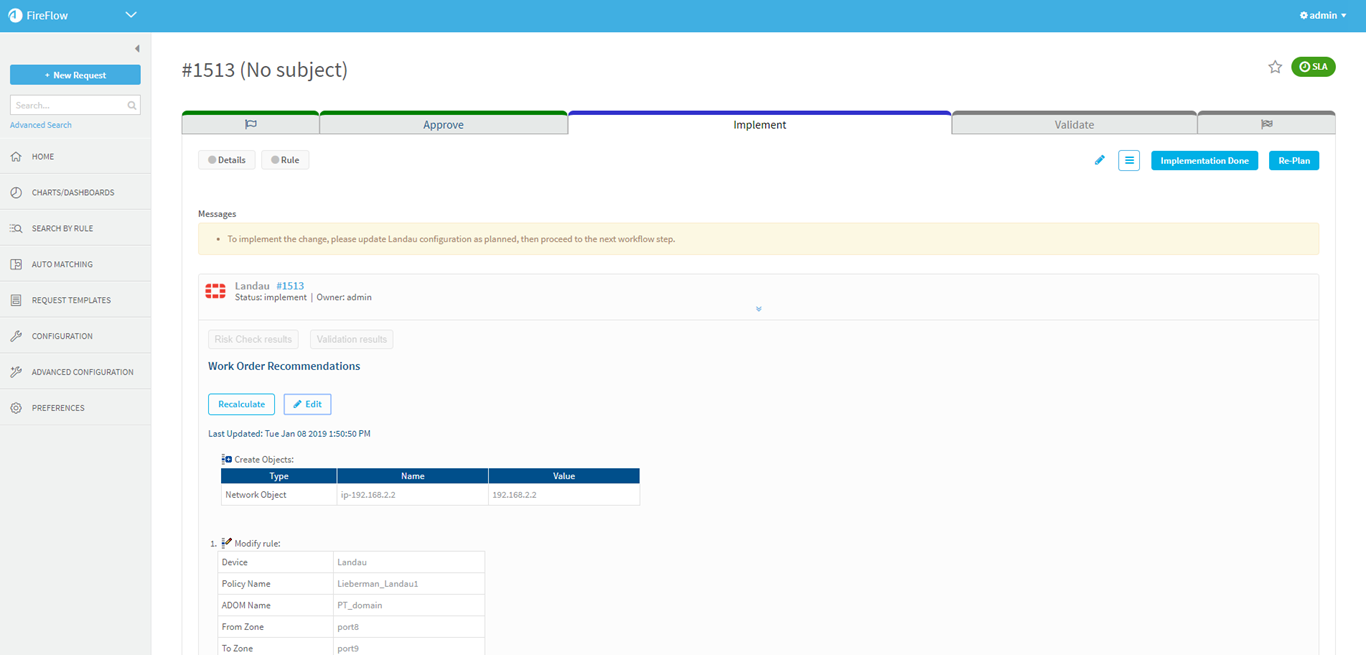Open the hamburger list menu icon
1366x655 pixels.
click(1129, 160)
